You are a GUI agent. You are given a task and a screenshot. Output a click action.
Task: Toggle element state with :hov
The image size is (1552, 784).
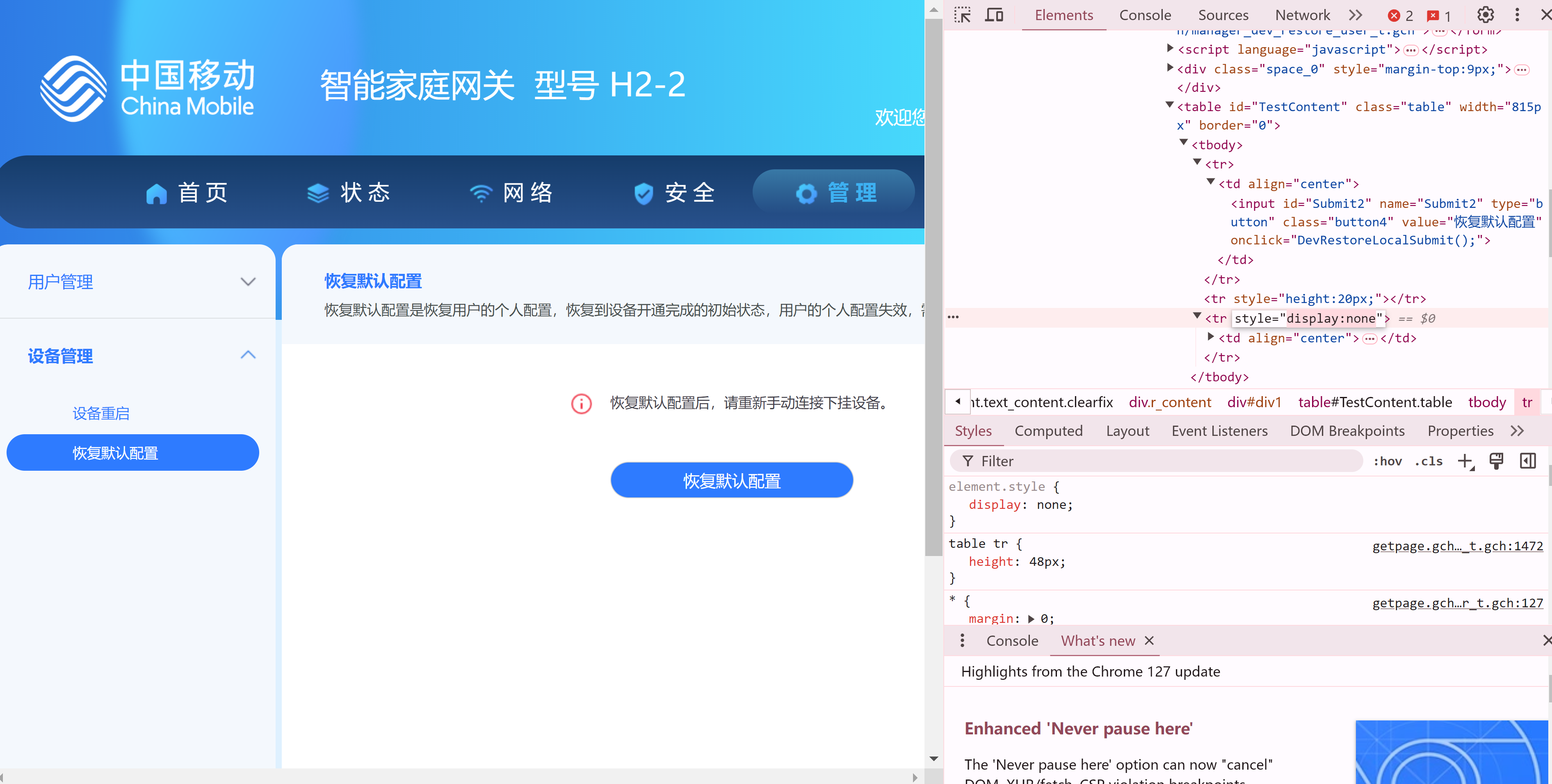click(x=1388, y=461)
